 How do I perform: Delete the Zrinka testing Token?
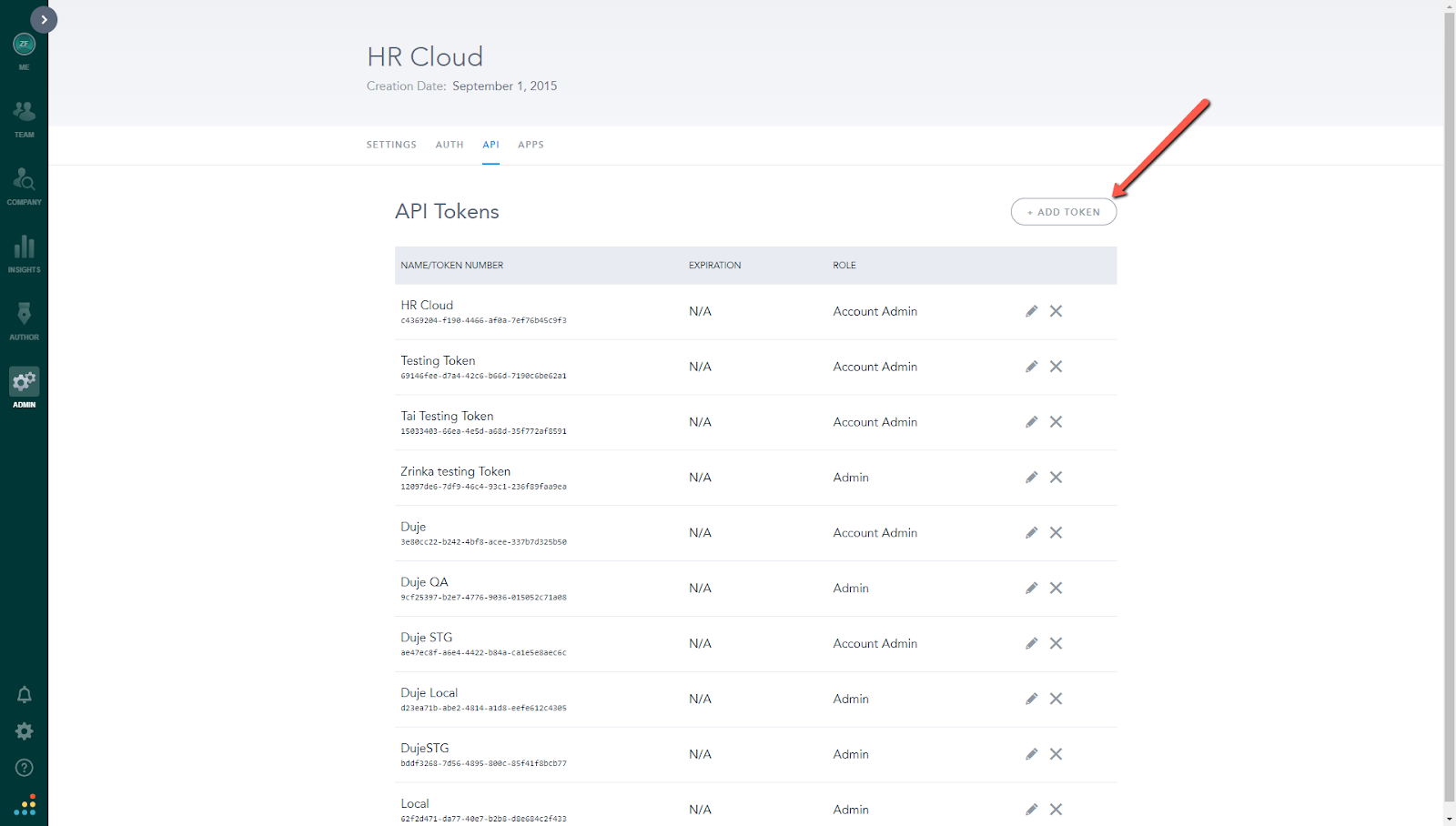click(x=1056, y=478)
